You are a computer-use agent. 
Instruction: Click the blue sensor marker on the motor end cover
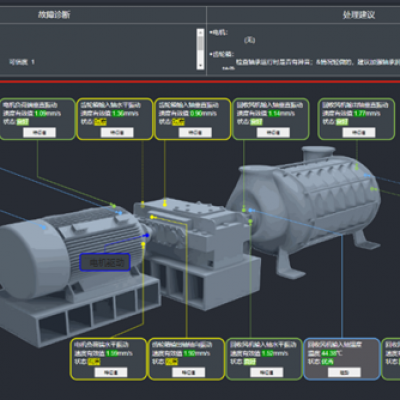[x=43, y=227]
